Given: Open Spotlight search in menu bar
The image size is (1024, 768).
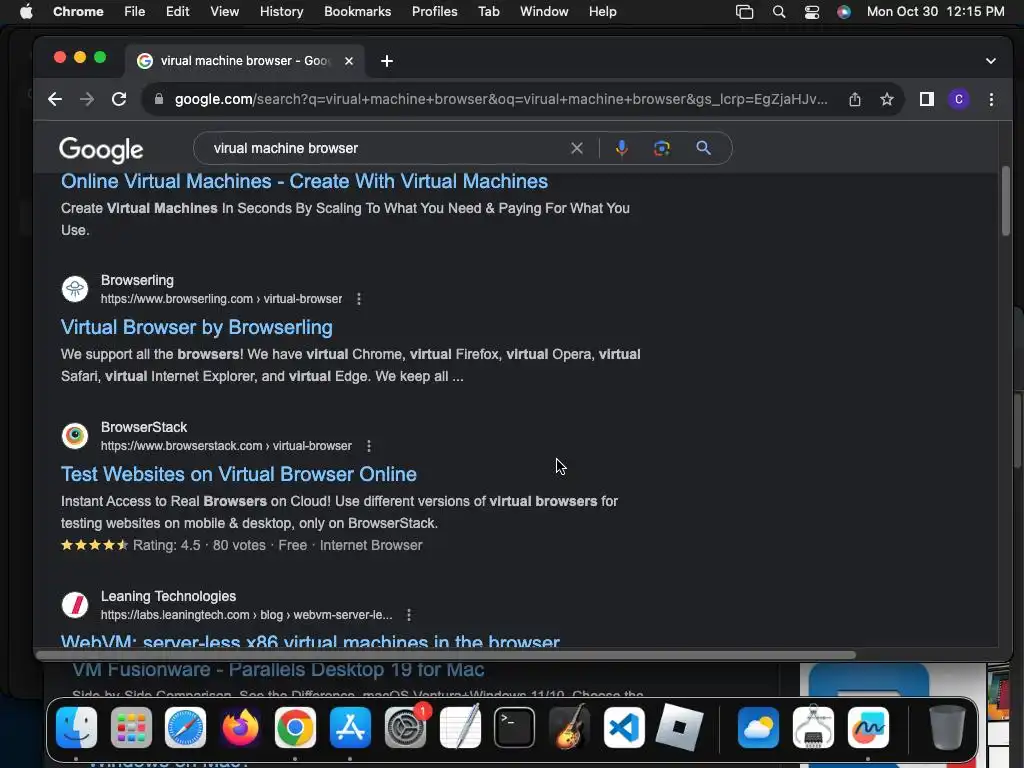Looking at the screenshot, I should point(778,12).
